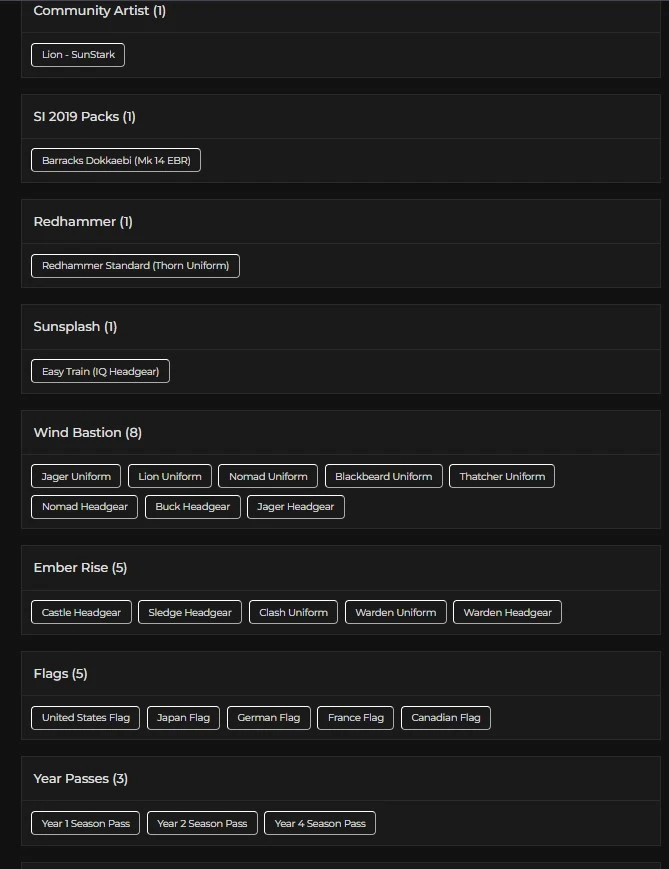Select the Japan Flag item
This screenshot has height=869, width=669.
coord(183,718)
